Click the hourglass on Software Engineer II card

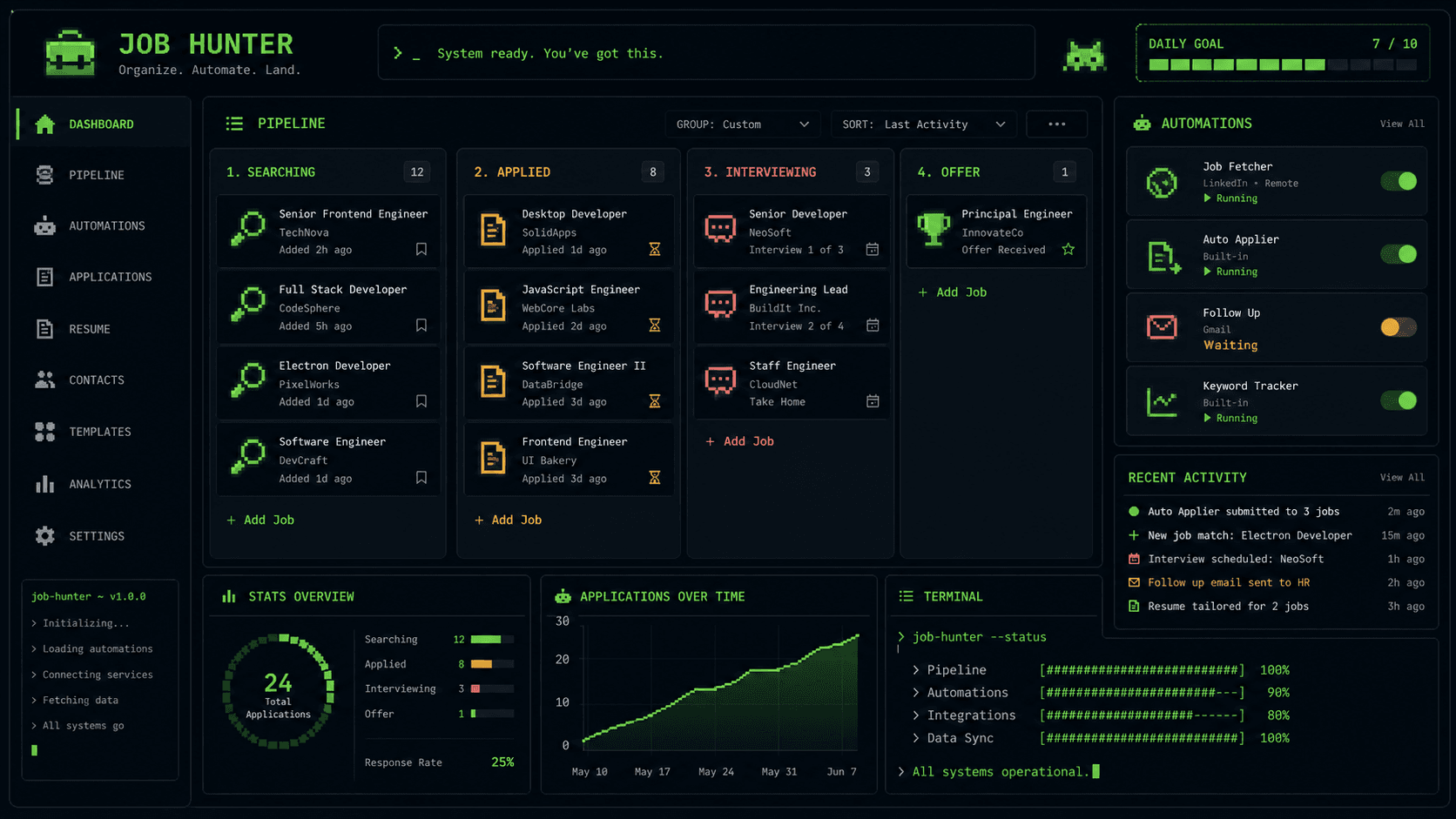point(655,401)
